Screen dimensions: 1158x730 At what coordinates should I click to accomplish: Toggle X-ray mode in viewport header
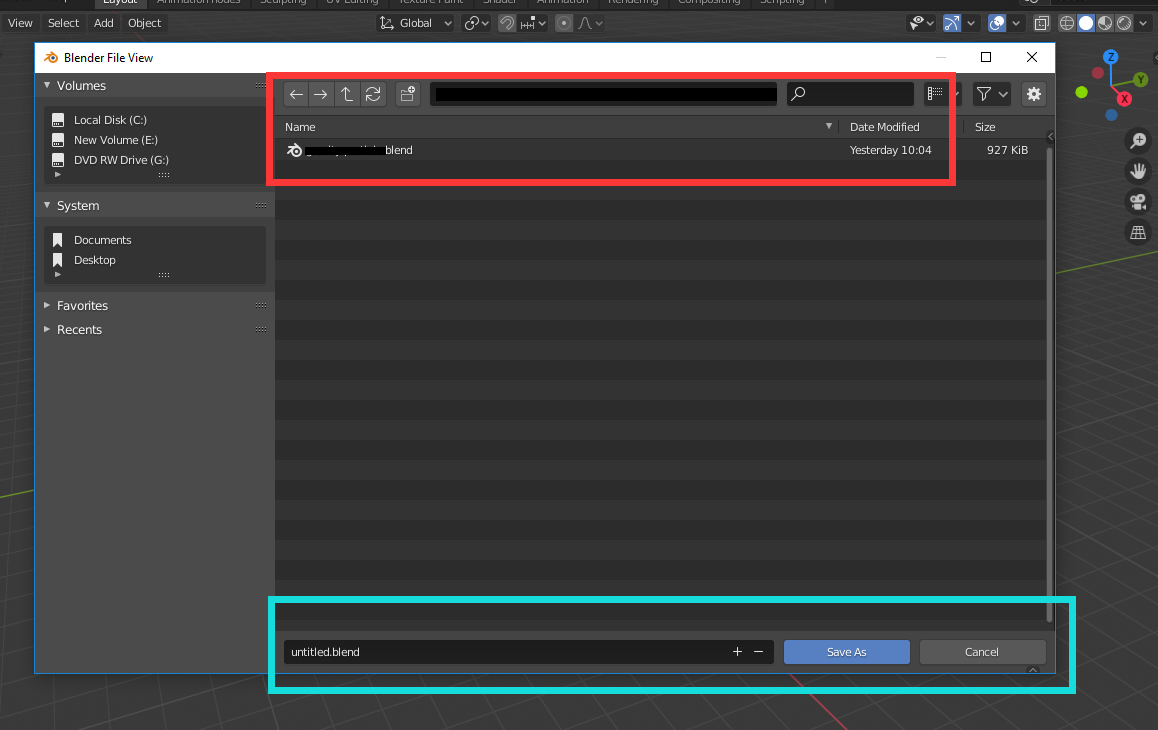click(1041, 23)
